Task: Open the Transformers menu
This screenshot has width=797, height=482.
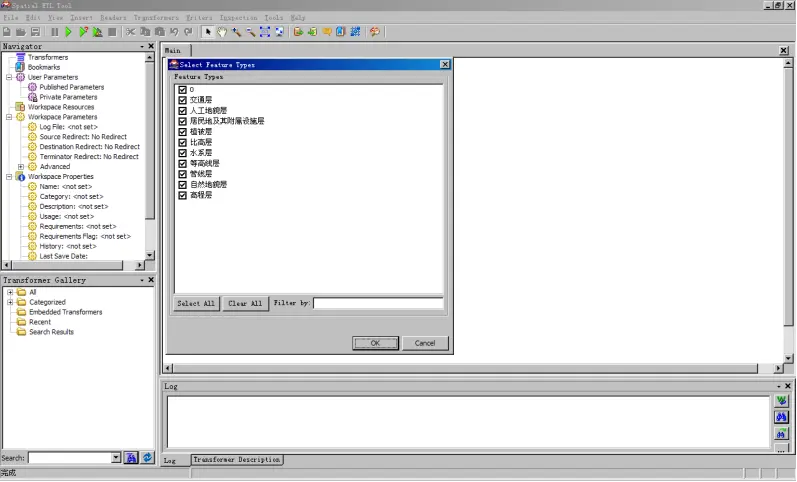Action: [156, 17]
